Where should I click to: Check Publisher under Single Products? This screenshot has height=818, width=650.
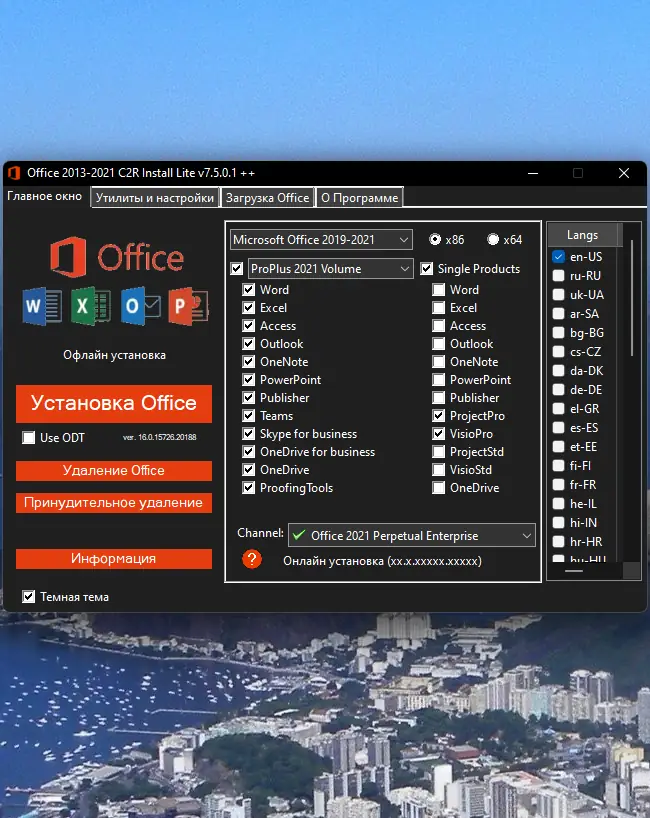[439, 398]
